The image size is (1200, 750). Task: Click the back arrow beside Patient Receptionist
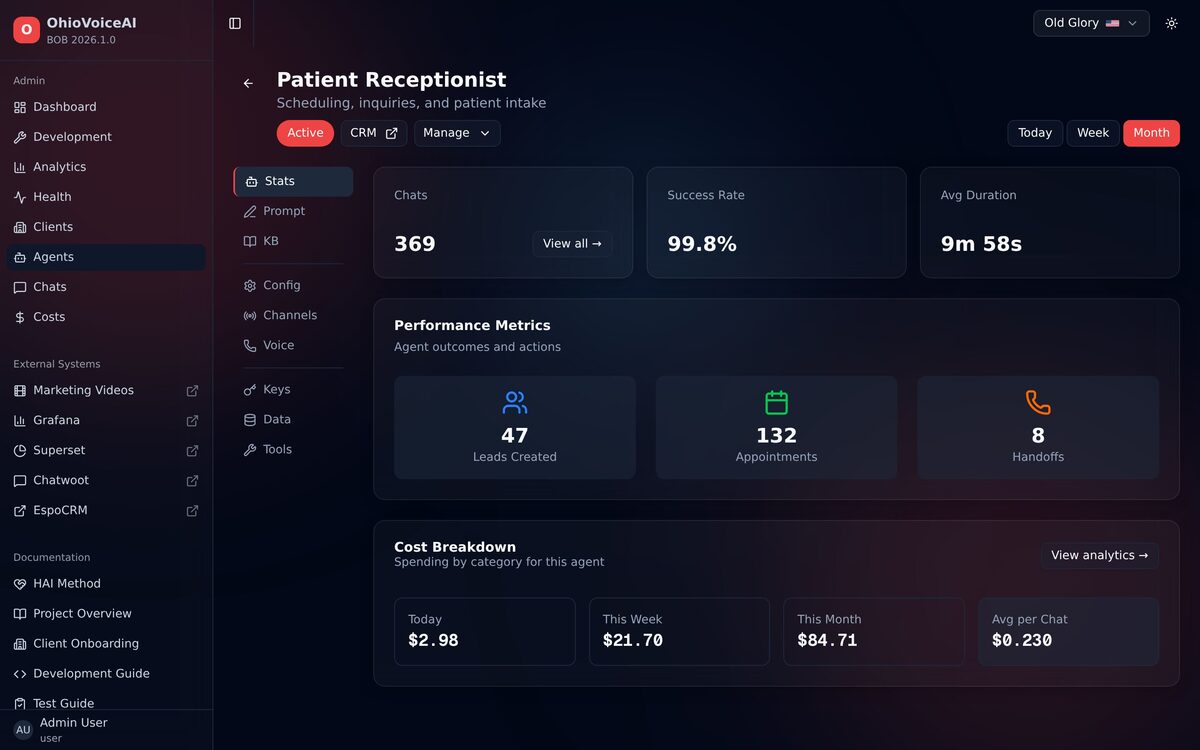(x=248, y=83)
